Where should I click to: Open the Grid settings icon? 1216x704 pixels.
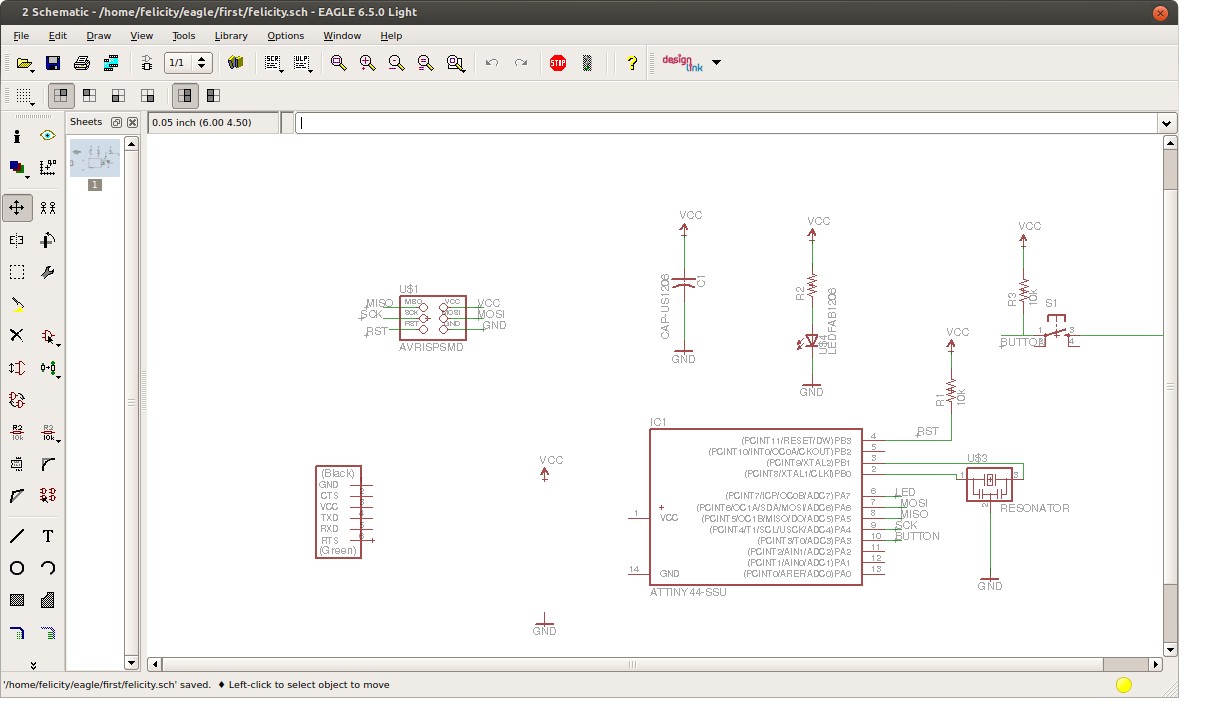25,96
